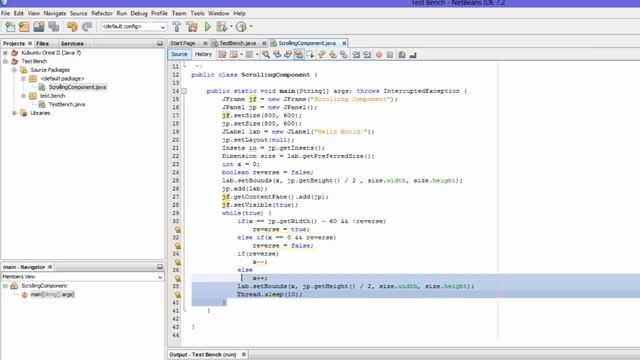Click the Find Next Occurrence icon
This screenshot has height=360, width=640.
288,55
